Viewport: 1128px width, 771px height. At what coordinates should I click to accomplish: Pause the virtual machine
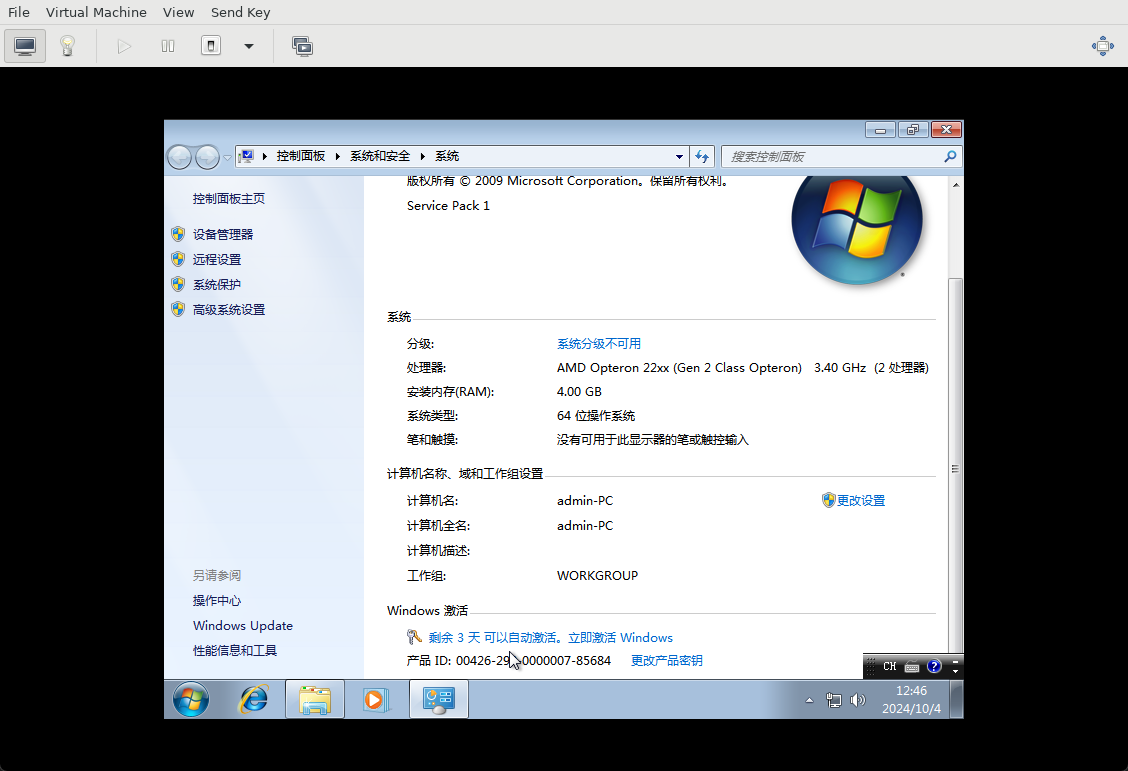pyautogui.click(x=168, y=46)
